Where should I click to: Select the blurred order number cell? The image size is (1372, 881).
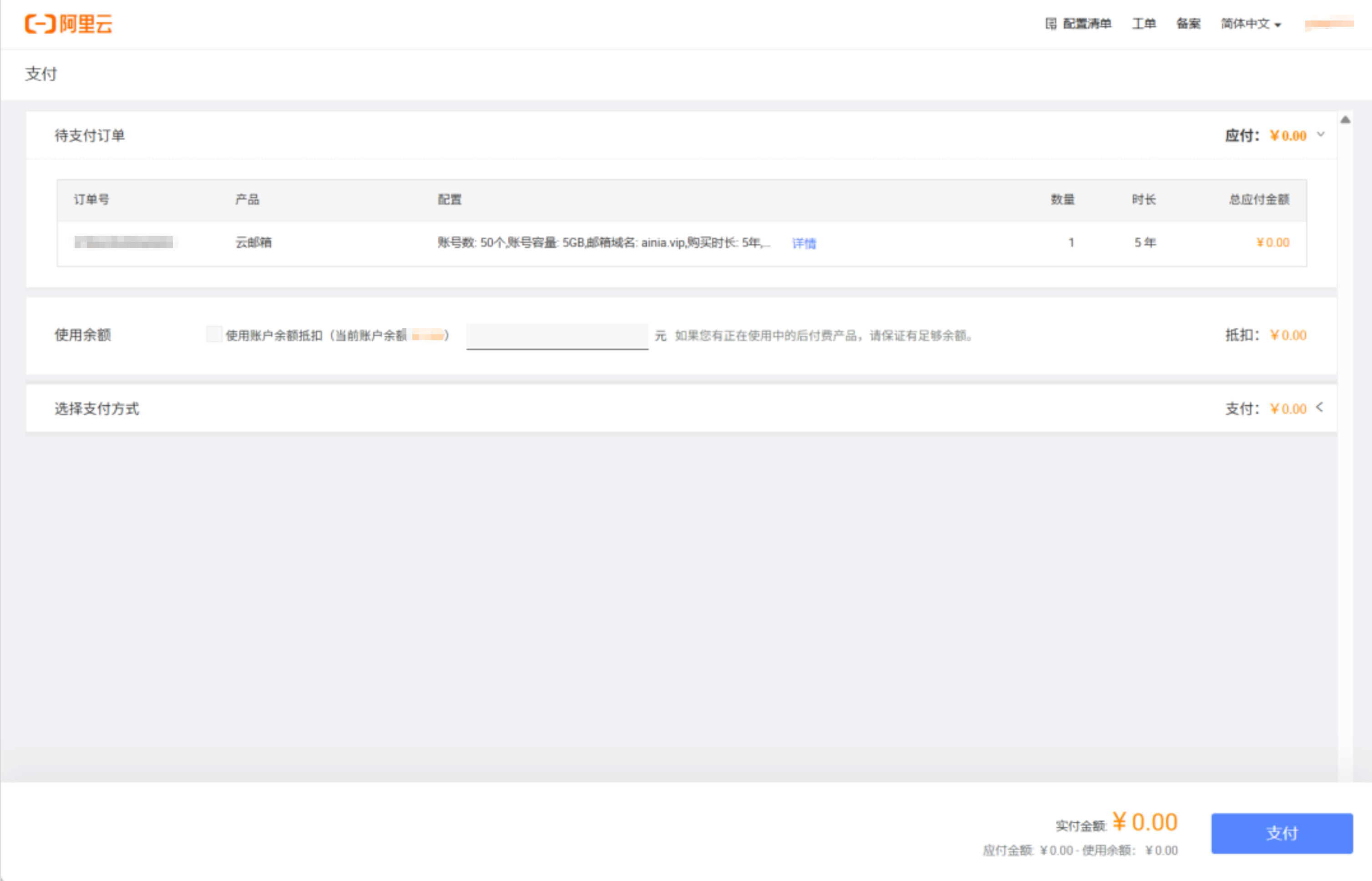[x=124, y=242]
